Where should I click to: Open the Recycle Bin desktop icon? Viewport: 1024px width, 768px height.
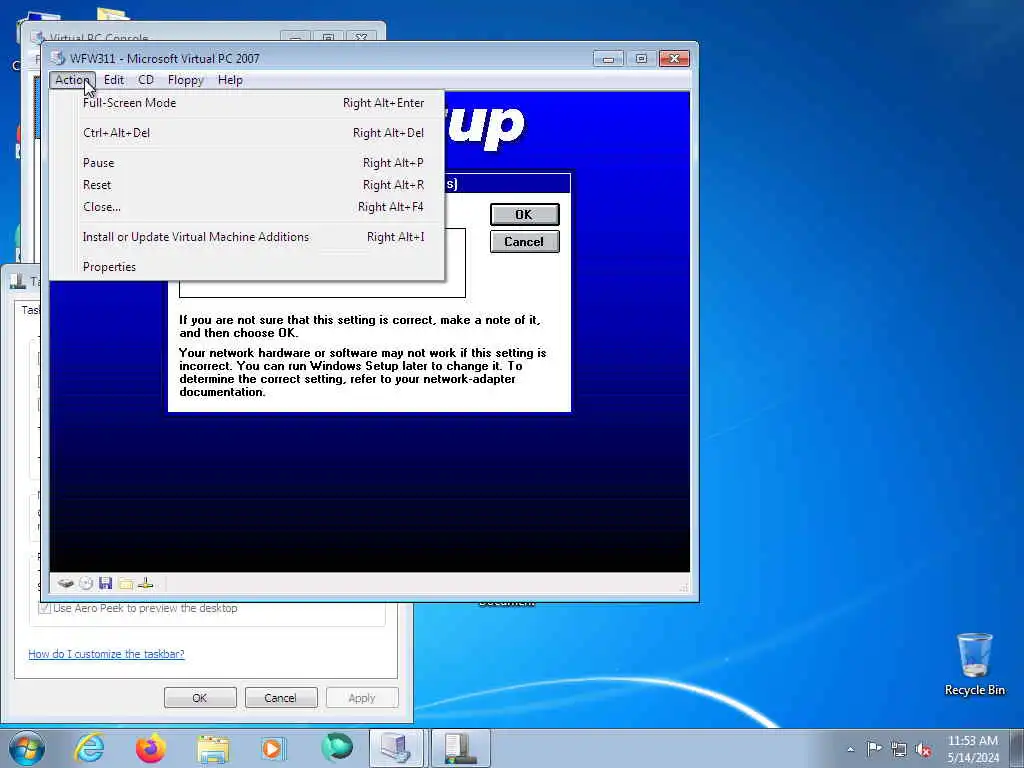[x=974, y=665]
